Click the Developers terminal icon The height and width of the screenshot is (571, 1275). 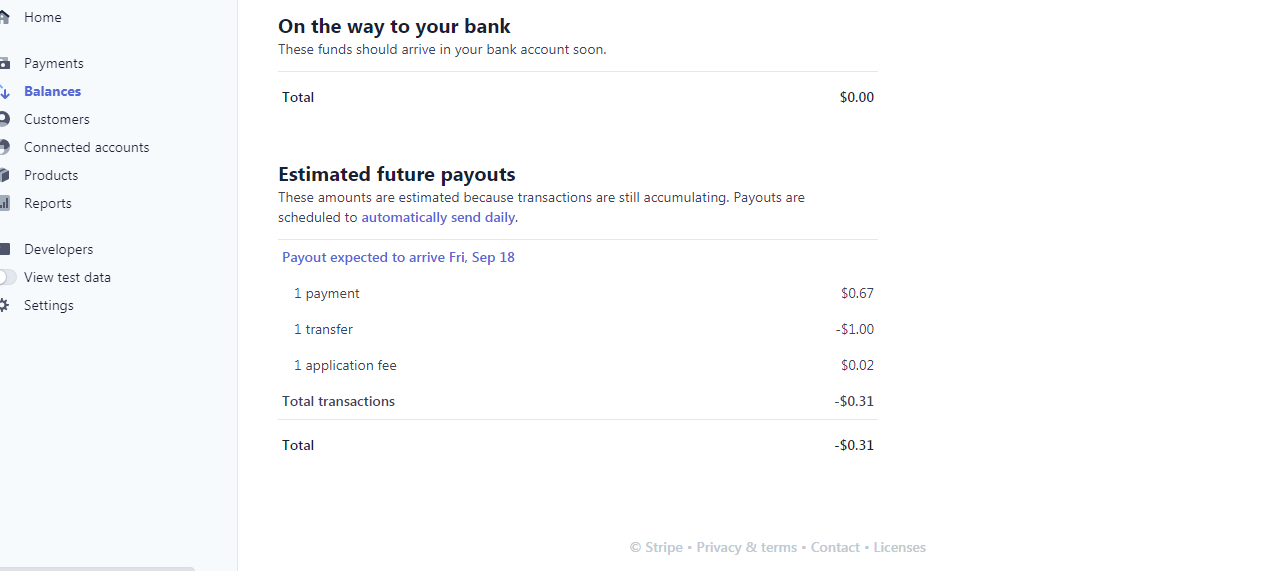click(4, 249)
